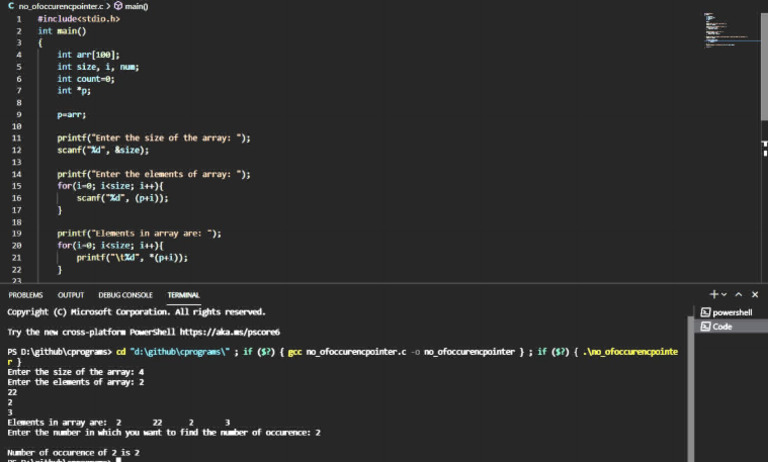Select the Code terminal entry
The image size is (768, 462).
731,326
